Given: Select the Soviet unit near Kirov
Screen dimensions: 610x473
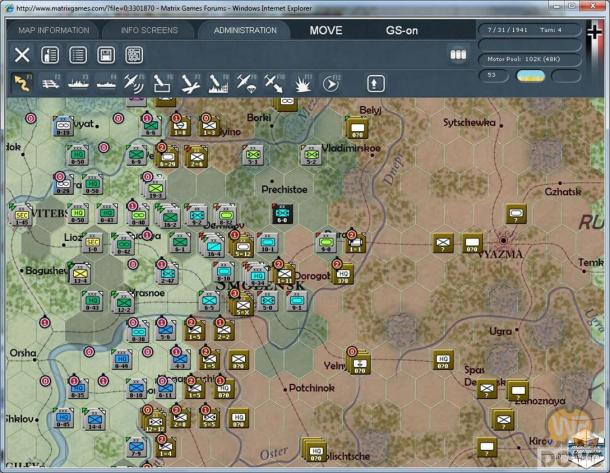Looking at the screenshot, I should 487,448.
